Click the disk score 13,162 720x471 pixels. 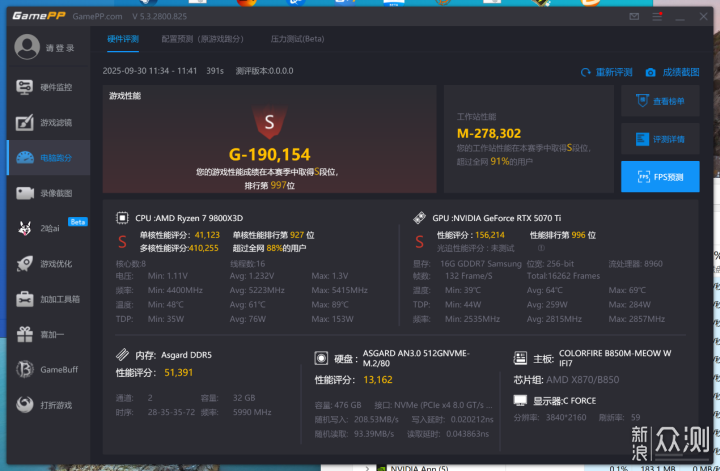pos(378,380)
